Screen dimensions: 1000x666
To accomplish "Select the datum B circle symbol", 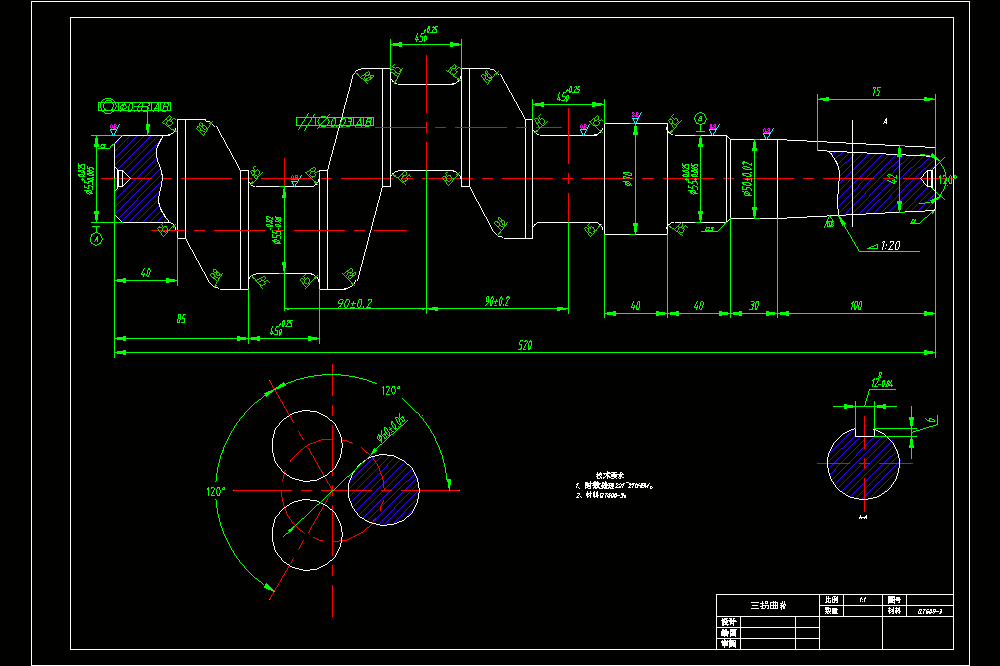I will point(700,119).
